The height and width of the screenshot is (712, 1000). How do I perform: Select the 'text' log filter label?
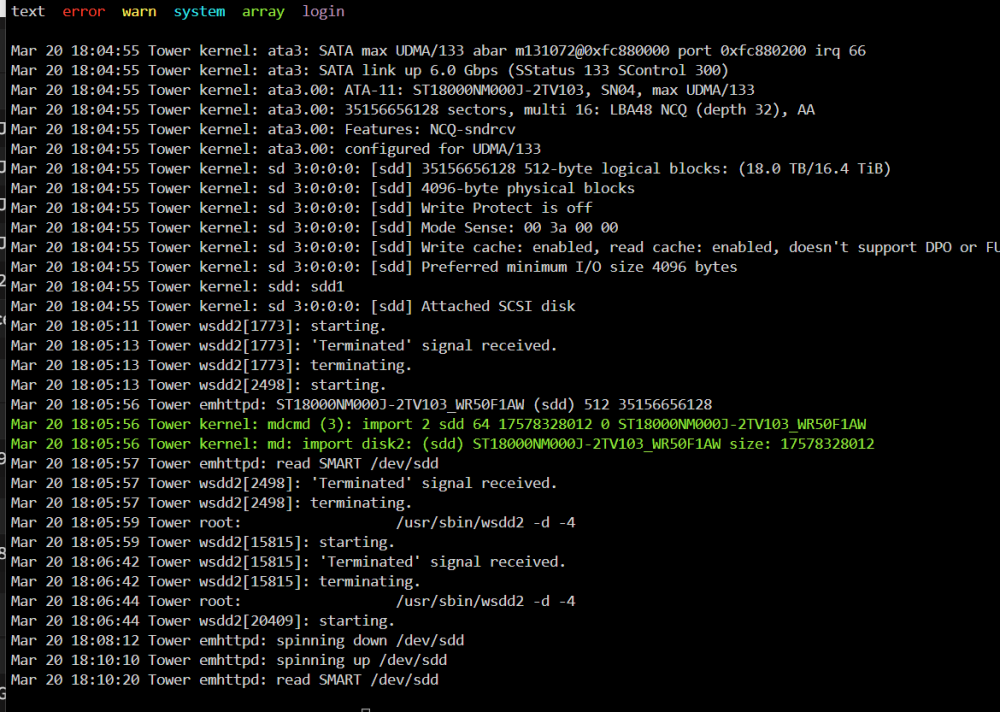pos(28,11)
